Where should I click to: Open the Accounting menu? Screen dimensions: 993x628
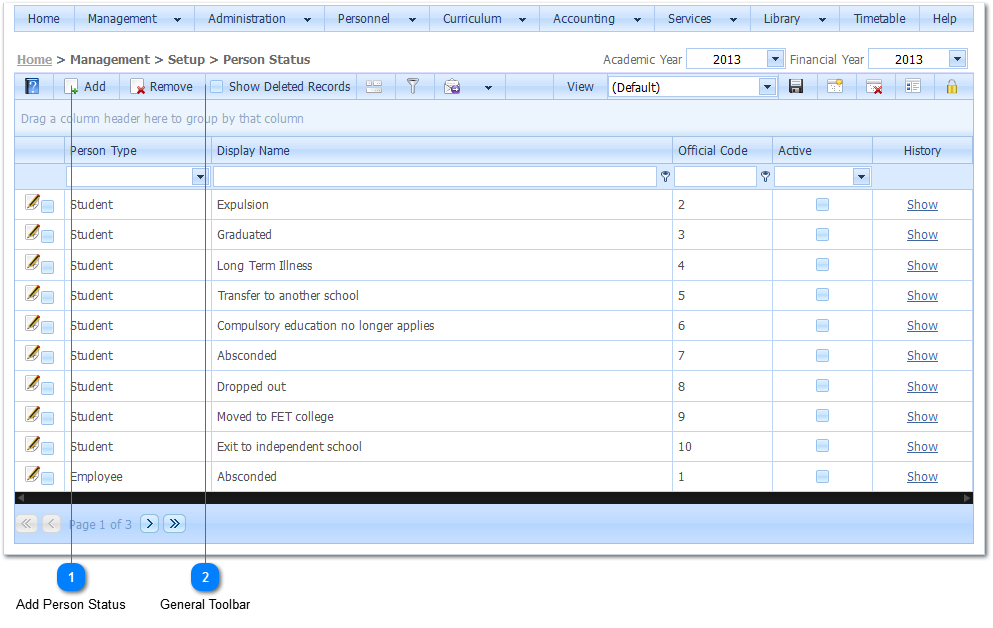[x=597, y=19]
